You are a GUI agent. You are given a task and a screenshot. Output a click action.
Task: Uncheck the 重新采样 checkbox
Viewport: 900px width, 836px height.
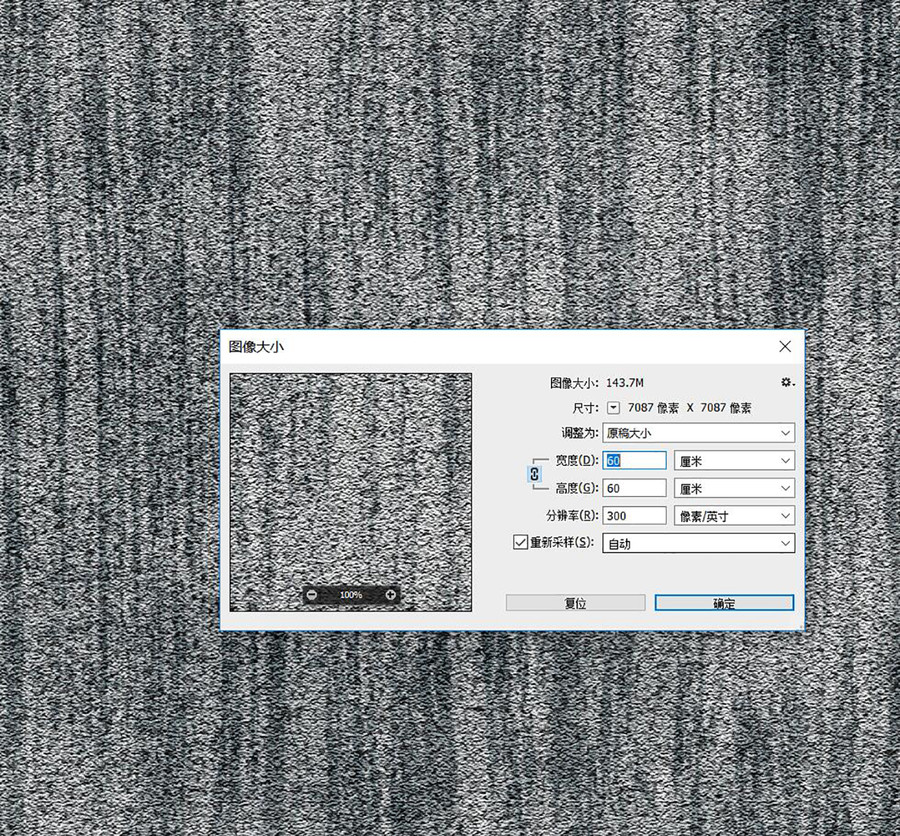coord(520,542)
